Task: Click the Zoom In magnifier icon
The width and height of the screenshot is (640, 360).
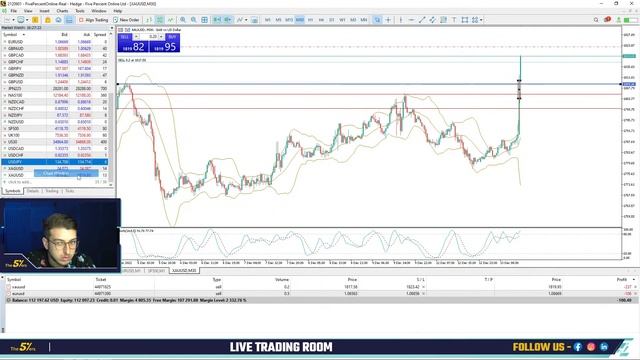Action: pyautogui.click(x=183, y=20)
